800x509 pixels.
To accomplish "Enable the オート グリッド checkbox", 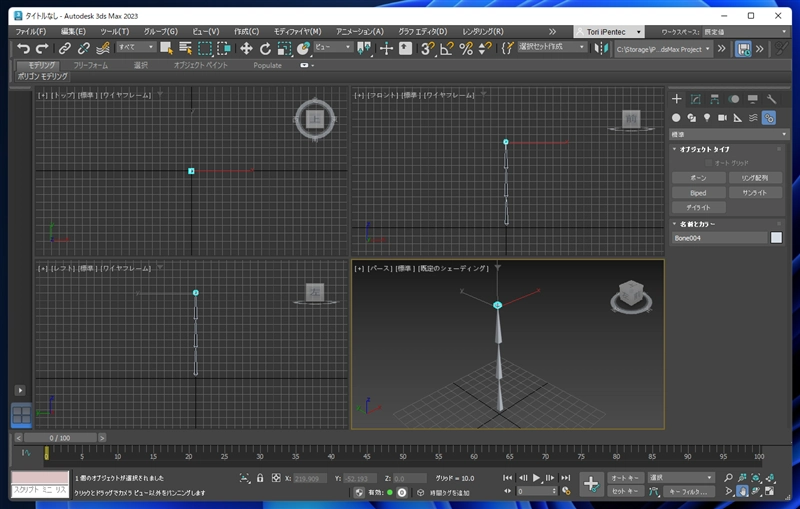I will (x=708, y=163).
